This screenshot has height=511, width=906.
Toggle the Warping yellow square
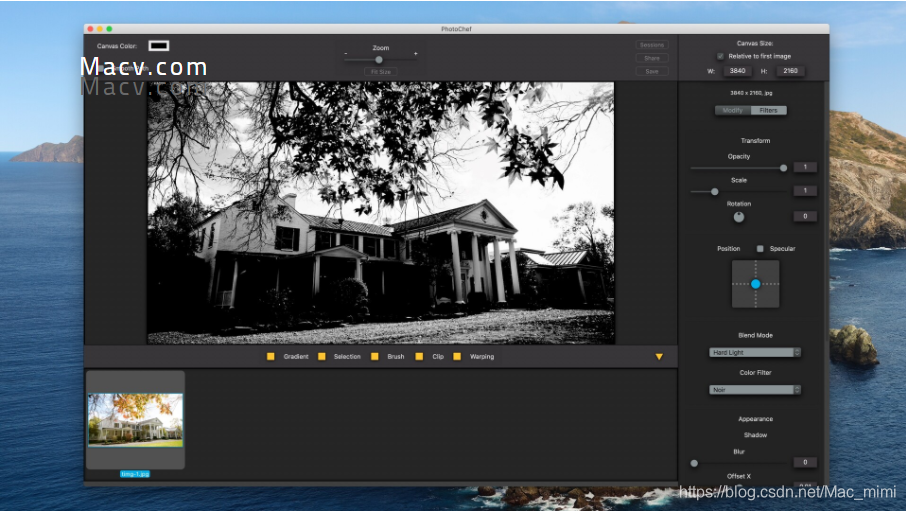[x=457, y=357]
